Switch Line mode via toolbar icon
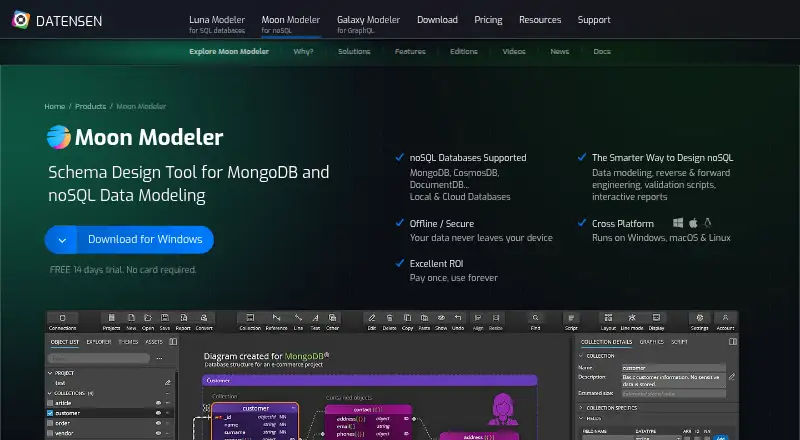Viewport: 800px width, 440px height. 632,317
